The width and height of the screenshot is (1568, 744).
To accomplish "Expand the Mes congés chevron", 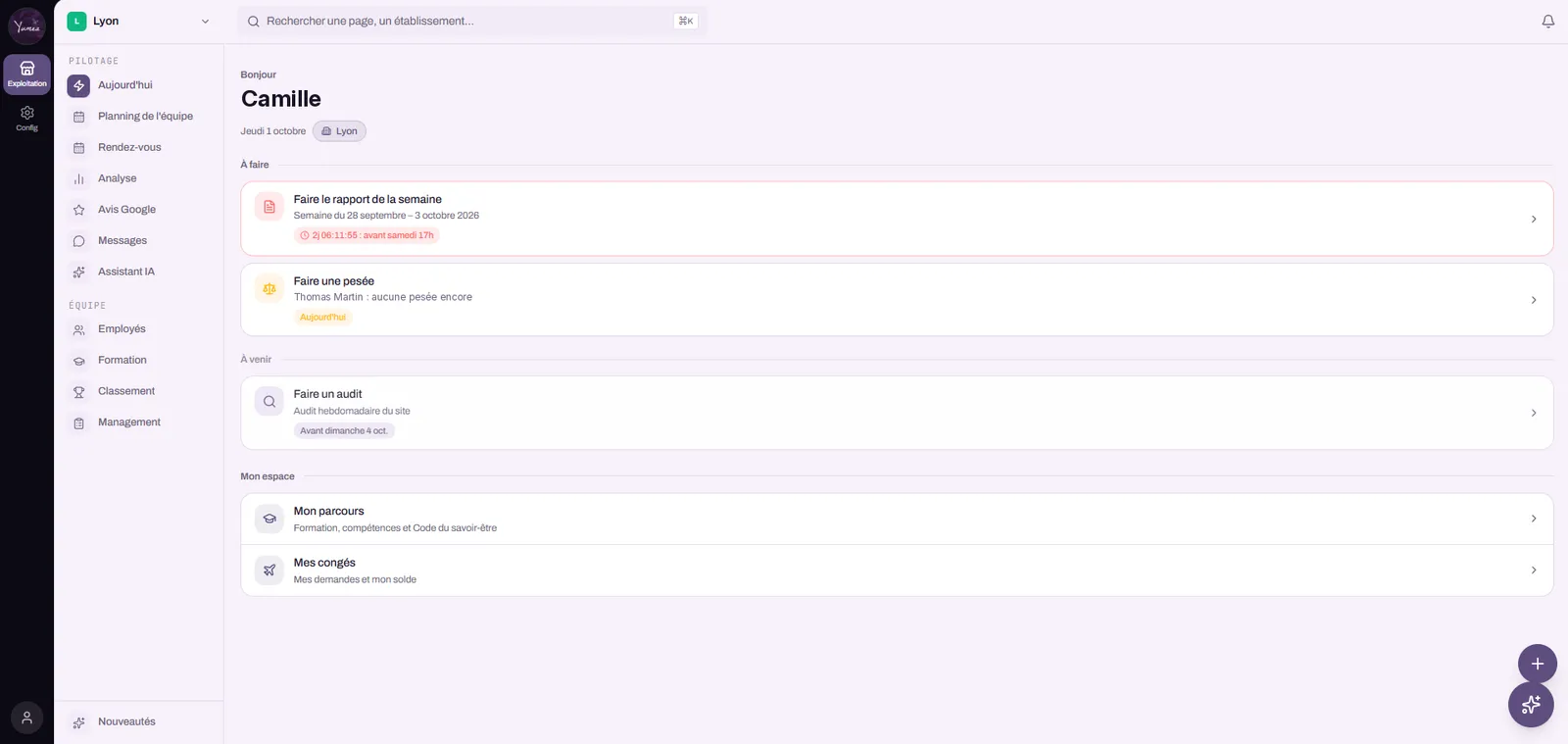I will [x=1534, y=570].
